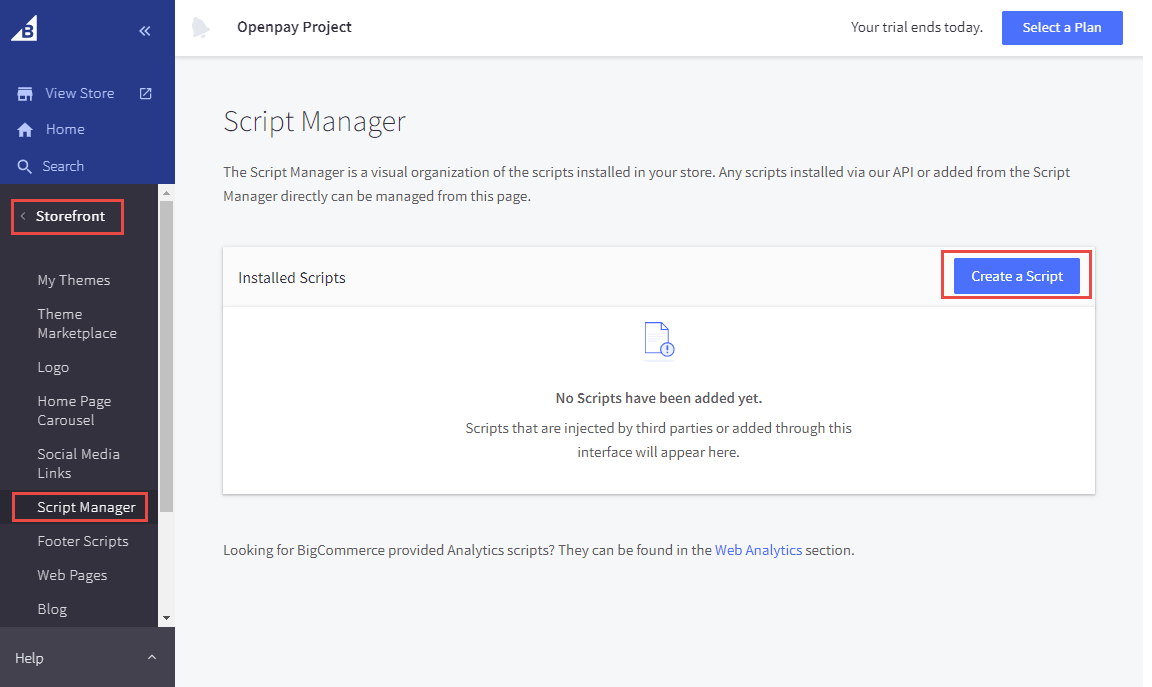The width and height of the screenshot is (1152, 687).
Task: Follow the Web Analytics link
Action: tap(758, 550)
